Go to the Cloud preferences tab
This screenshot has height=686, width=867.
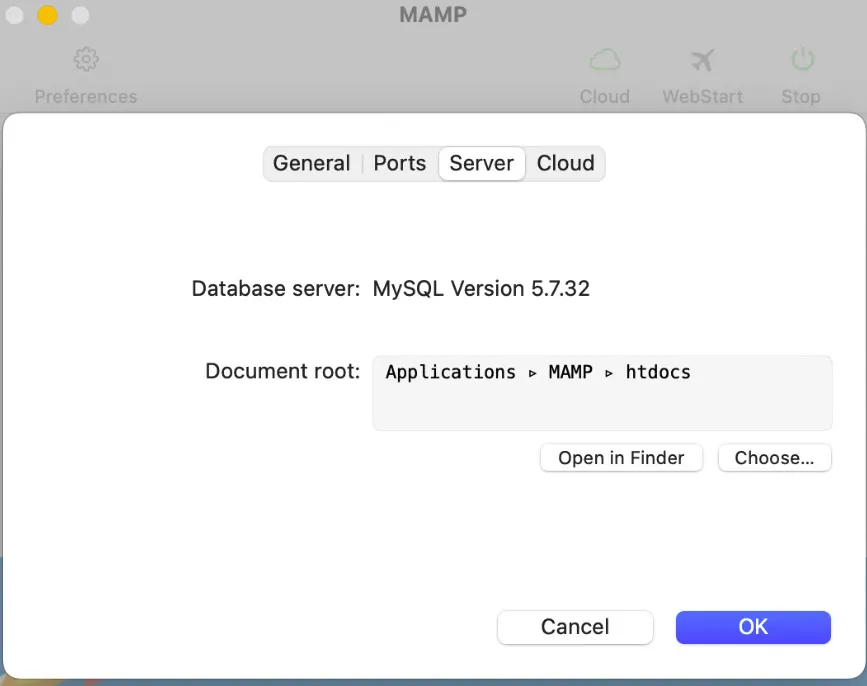click(x=565, y=163)
